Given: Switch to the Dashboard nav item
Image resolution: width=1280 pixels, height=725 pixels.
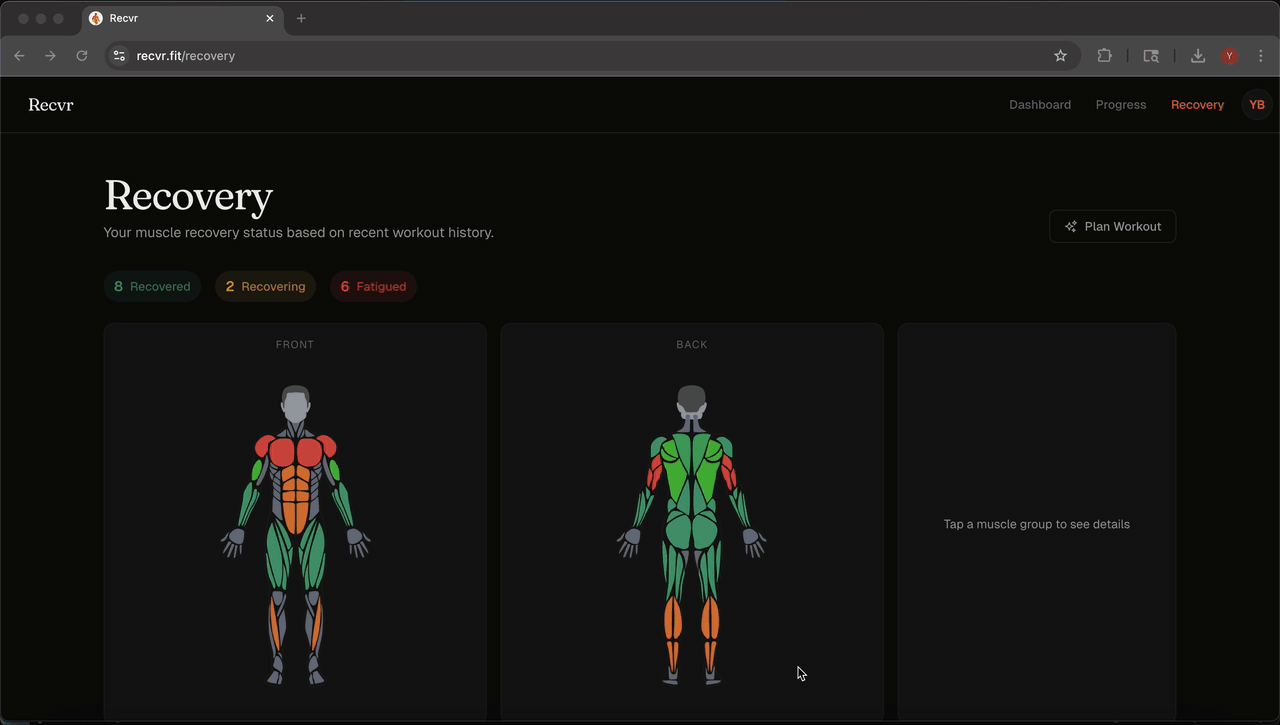Looking at the screenshot, I should click(x=1040, y=104).
